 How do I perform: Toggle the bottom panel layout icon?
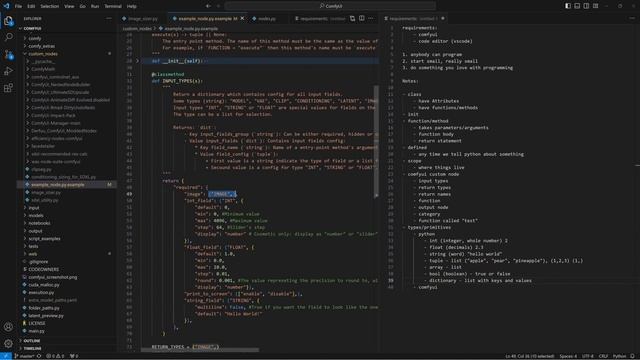pyautogui.click(x=577, y=6)
